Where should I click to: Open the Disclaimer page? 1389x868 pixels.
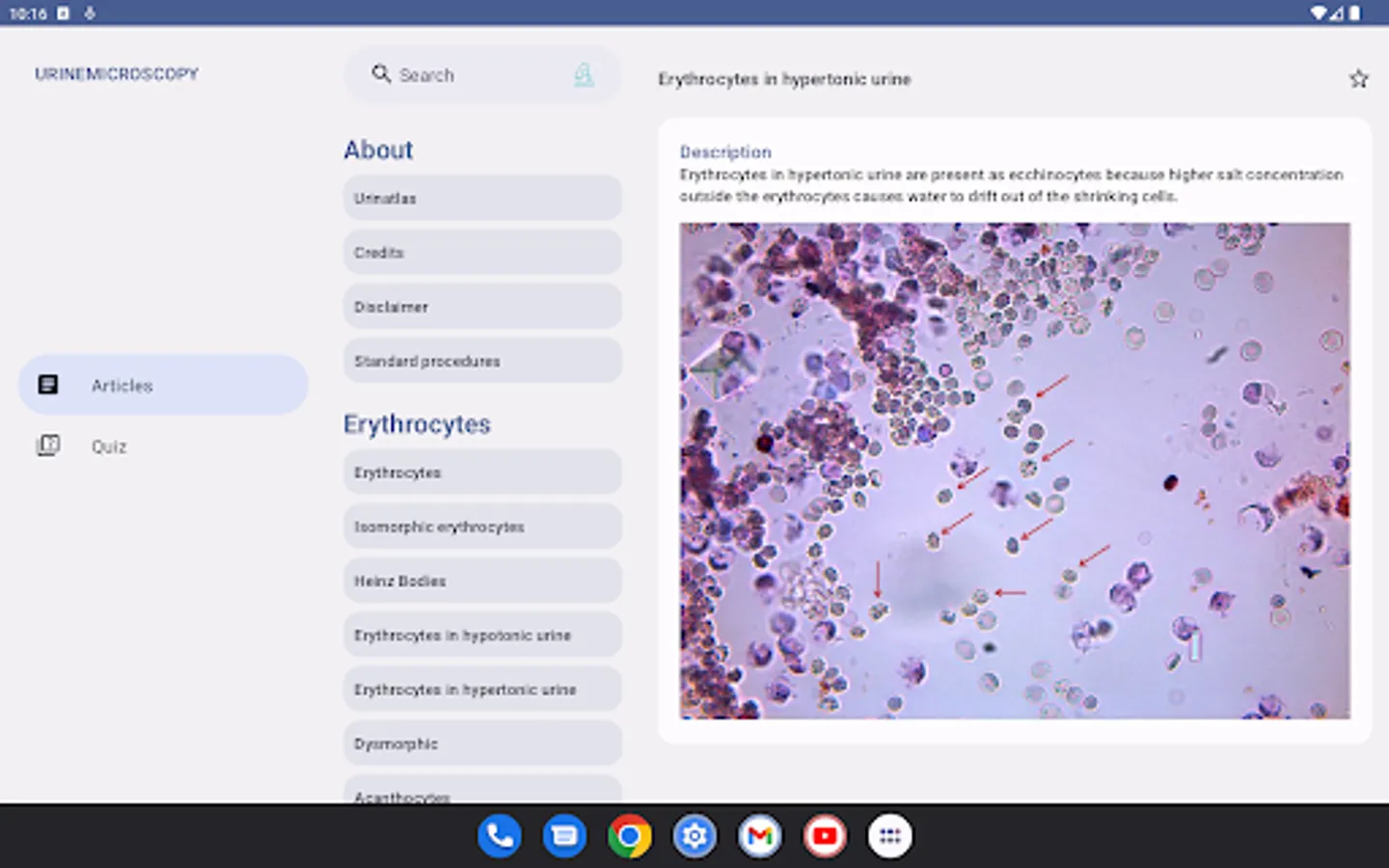pyautogui.click(x=482, y=307)
